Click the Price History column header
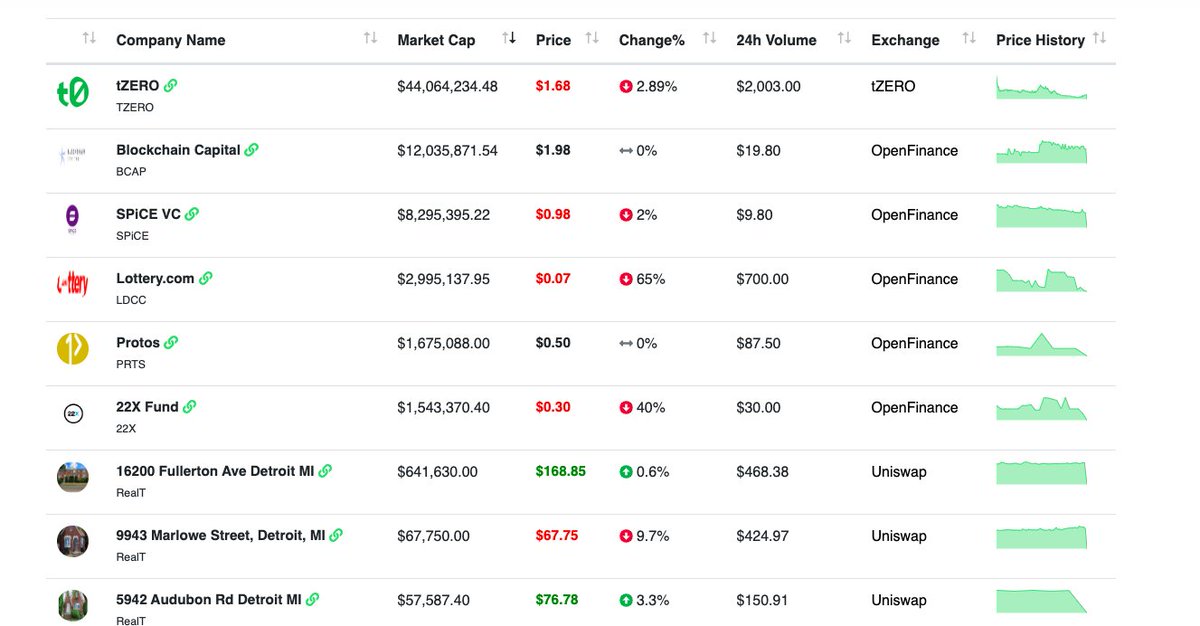The image size is (1200, 626). pos(1040,40)
